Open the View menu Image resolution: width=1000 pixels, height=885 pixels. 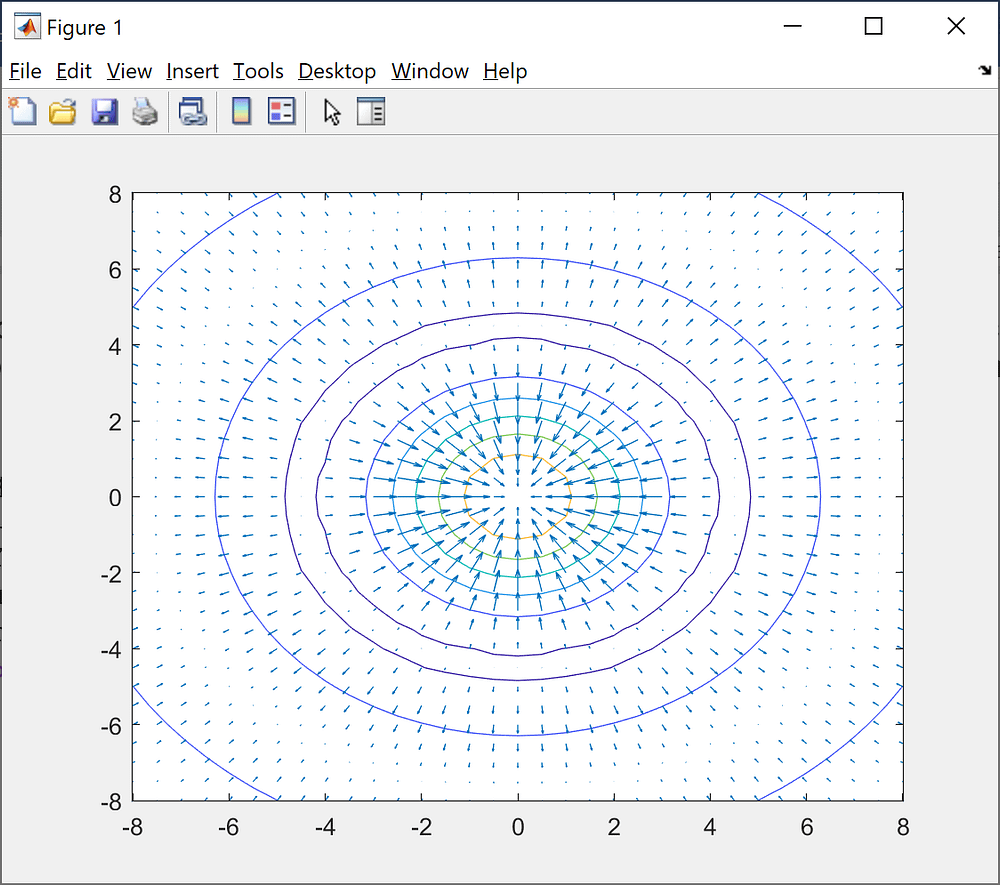point(129,71)
